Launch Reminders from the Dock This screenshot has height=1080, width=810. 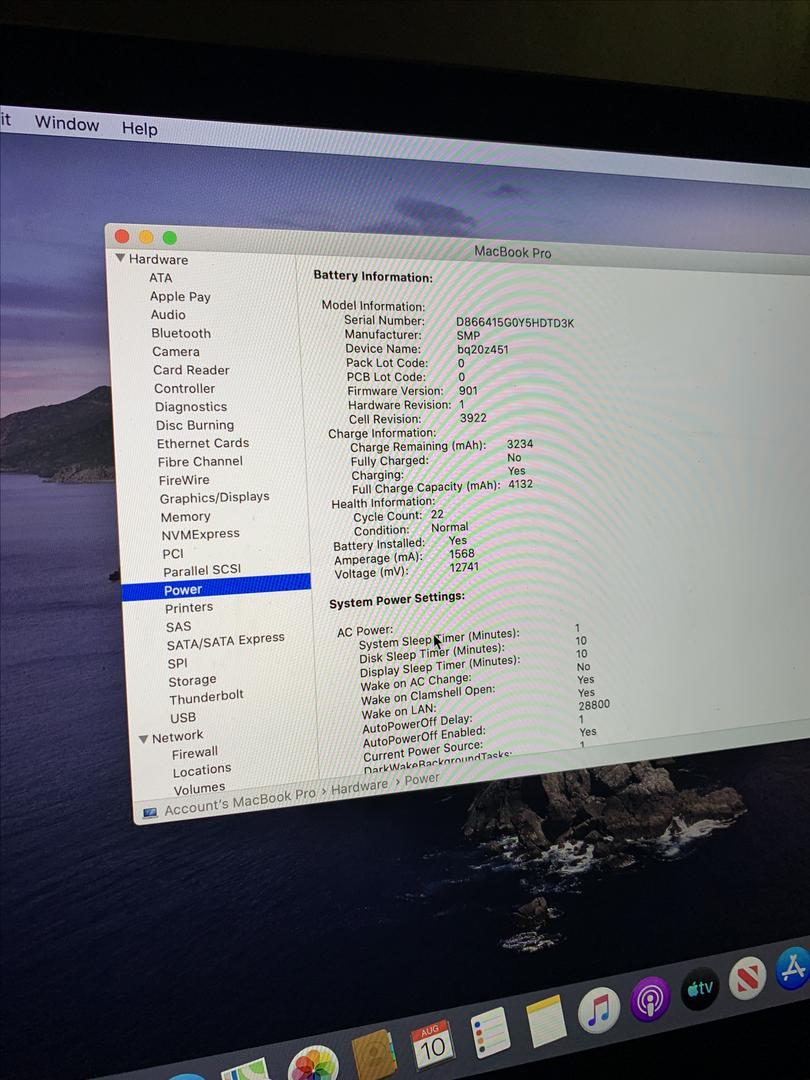tap(490, 1032)
